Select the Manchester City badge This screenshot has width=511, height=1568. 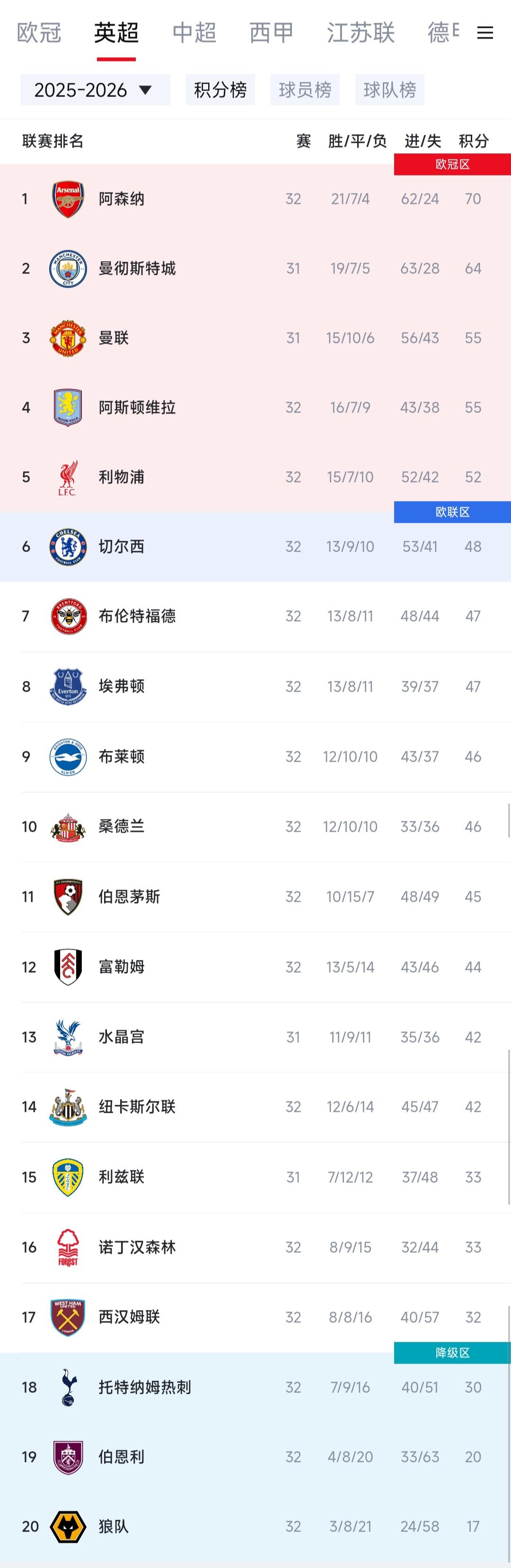(69, 268)
